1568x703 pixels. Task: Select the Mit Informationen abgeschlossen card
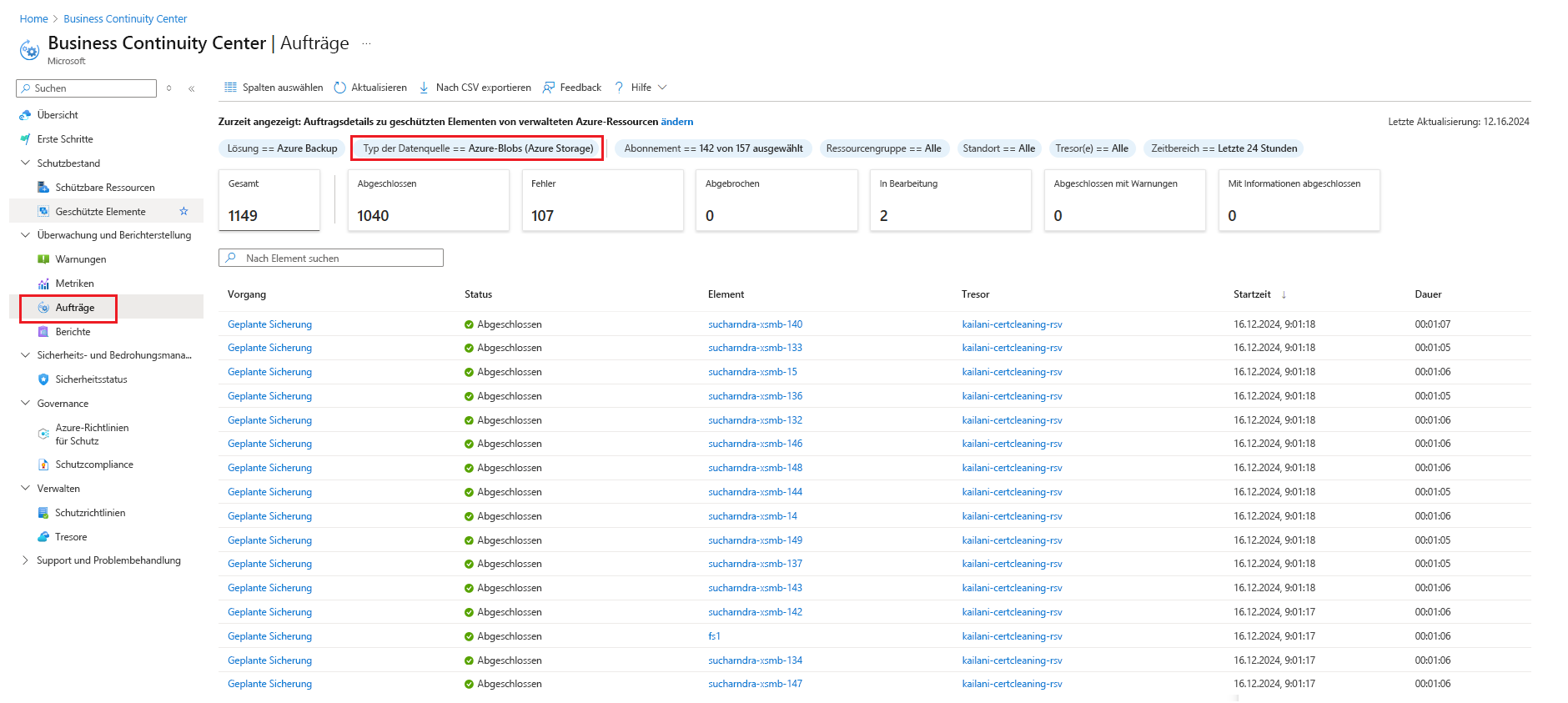click(1299, 200)
